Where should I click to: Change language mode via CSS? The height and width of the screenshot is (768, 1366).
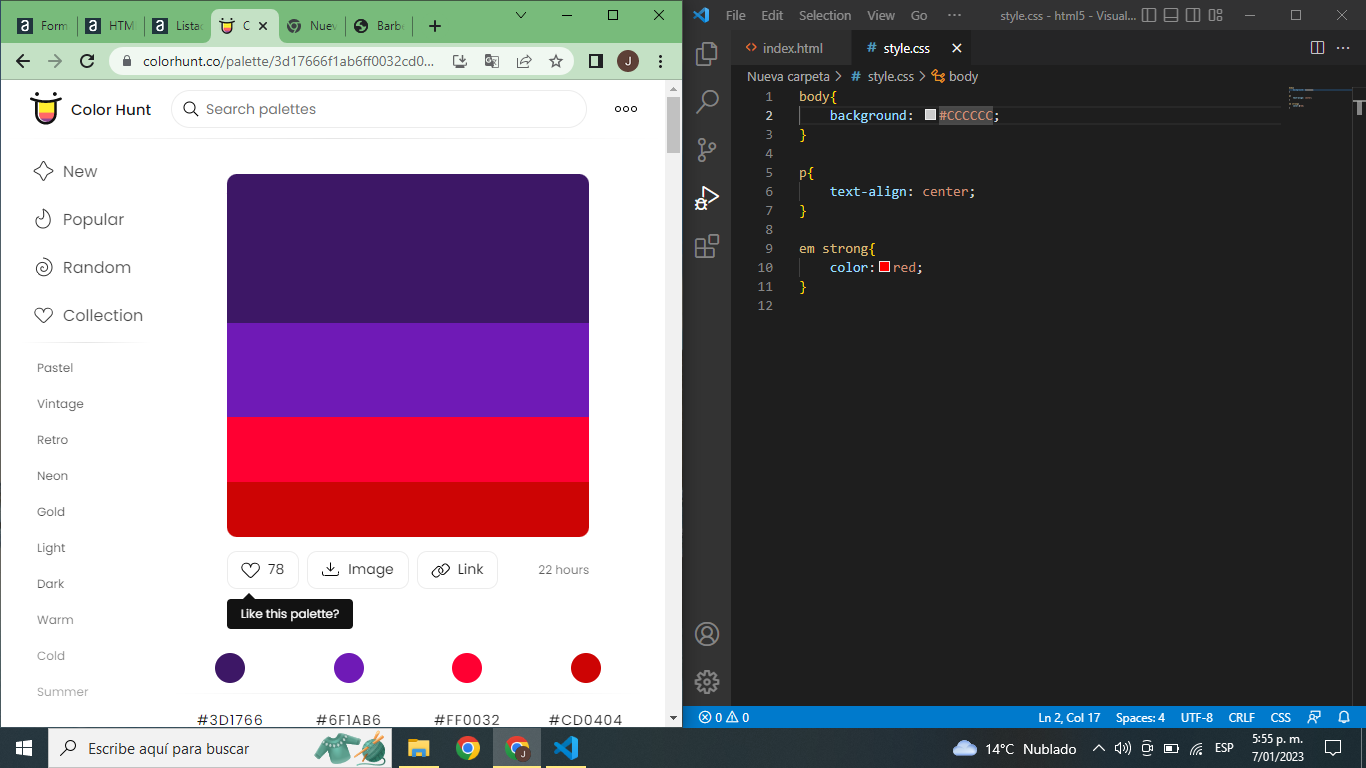[x=1280, y=717]
